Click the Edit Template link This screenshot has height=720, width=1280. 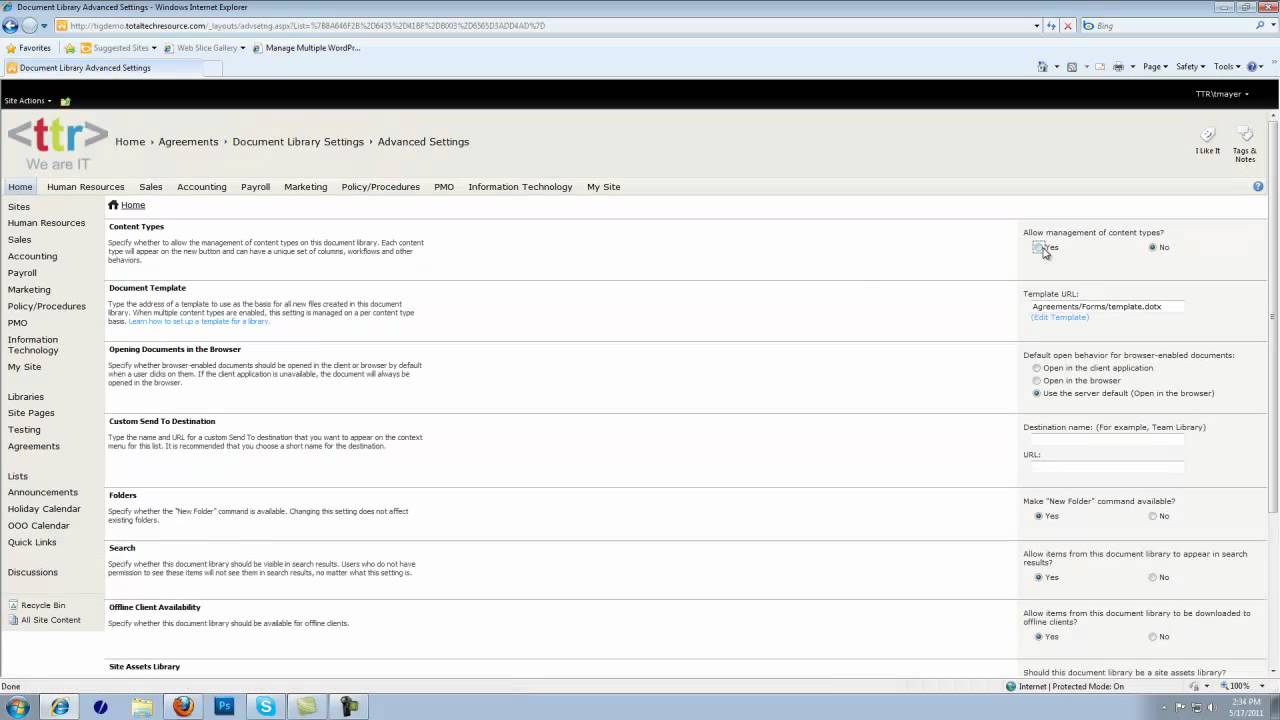1060,317
